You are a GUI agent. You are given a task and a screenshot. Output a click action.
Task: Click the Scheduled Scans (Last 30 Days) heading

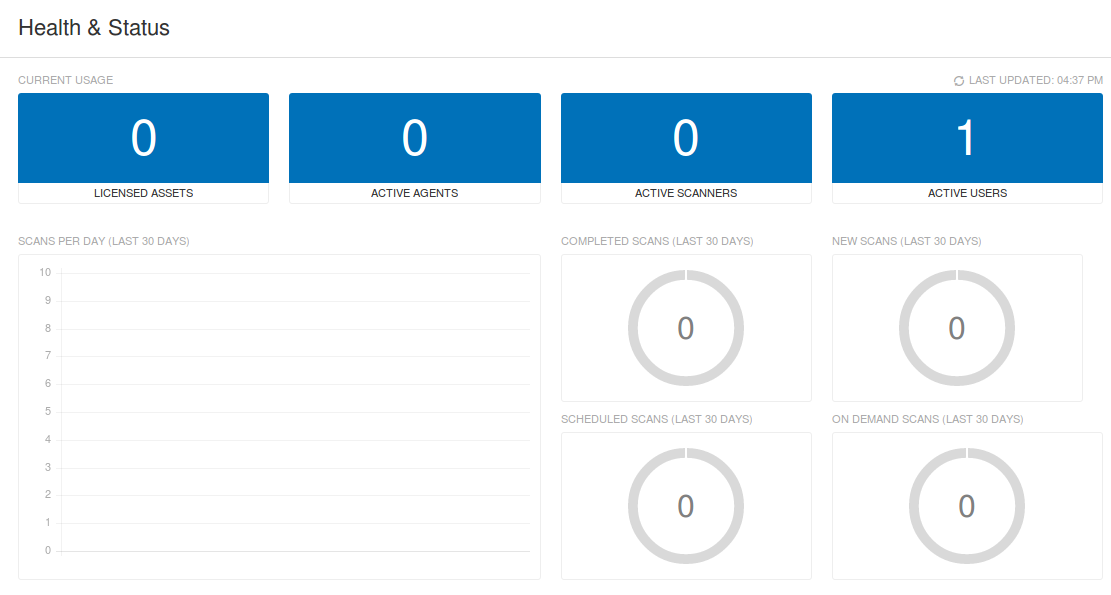click(x=657, y=419)
